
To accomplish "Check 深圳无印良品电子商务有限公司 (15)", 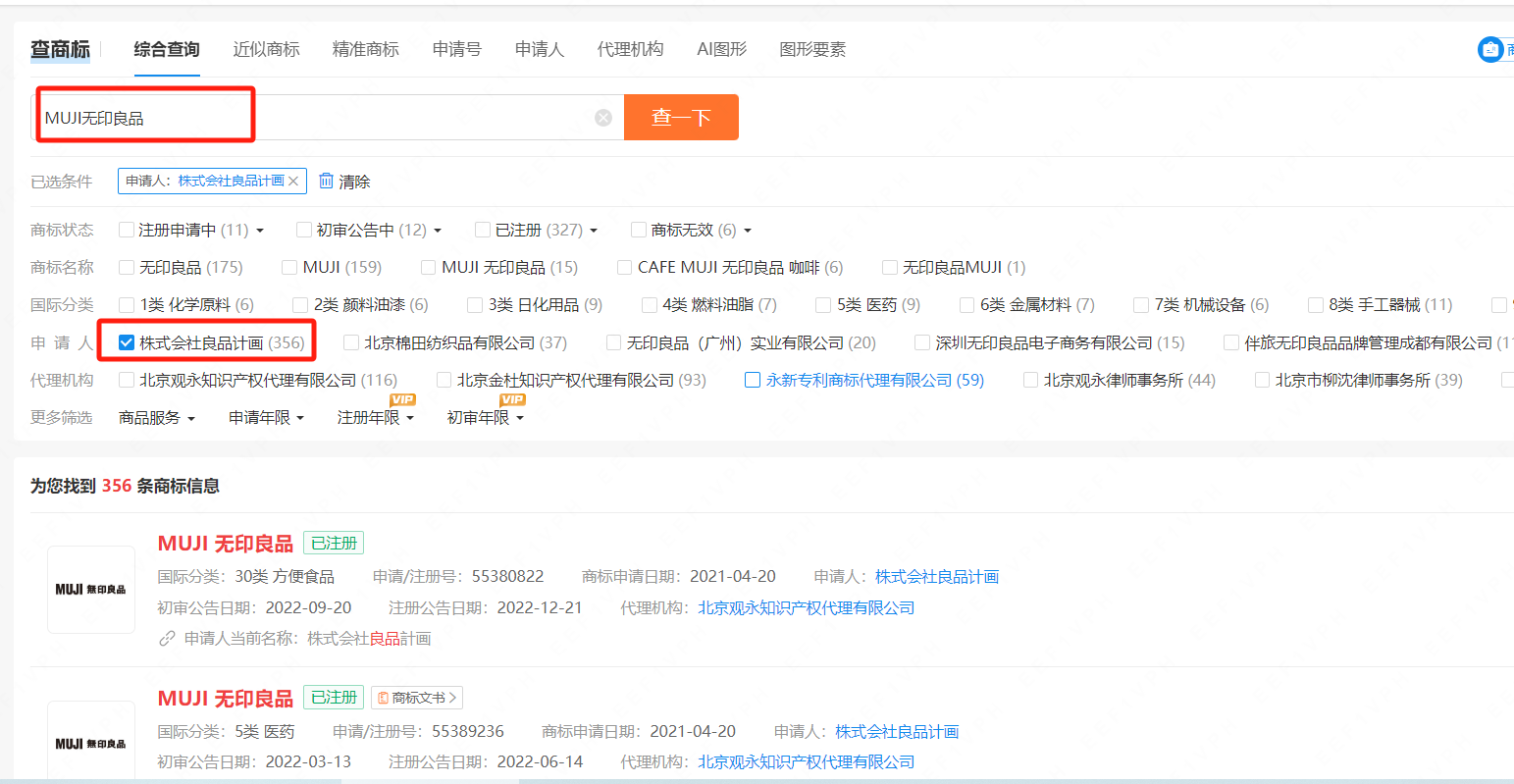I will tap(921, 342).
